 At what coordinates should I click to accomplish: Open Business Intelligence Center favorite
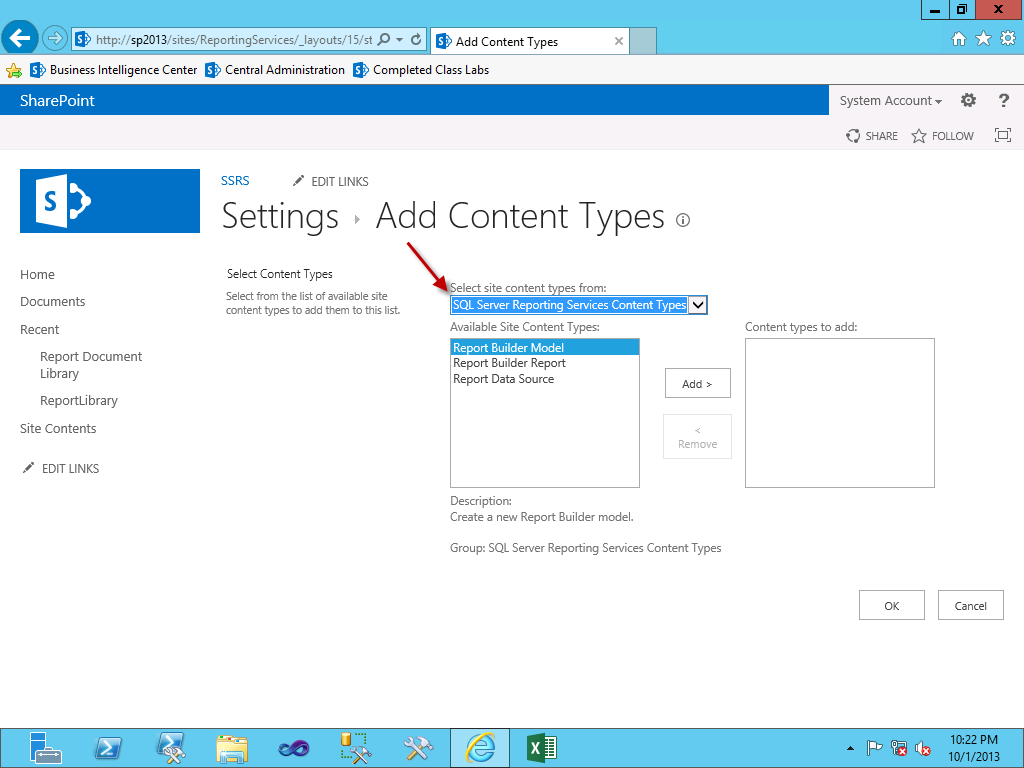click(114, 70)
